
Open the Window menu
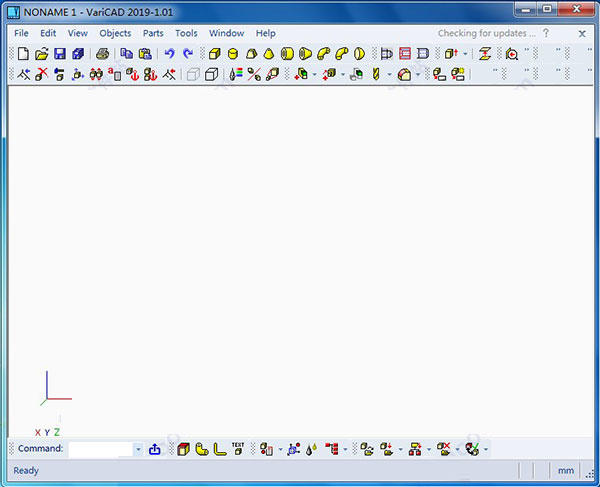click(227, 33)
